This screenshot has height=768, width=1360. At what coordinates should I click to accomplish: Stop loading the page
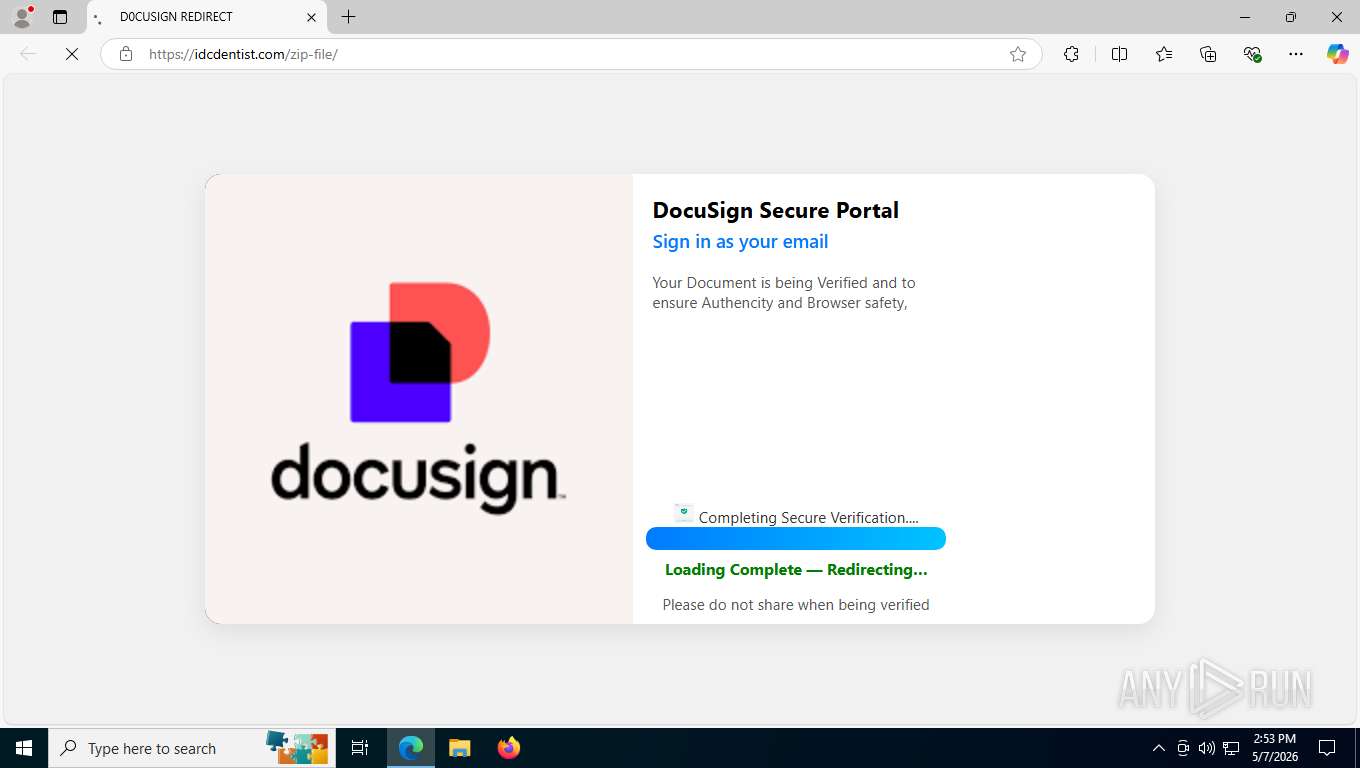point(72,54)
